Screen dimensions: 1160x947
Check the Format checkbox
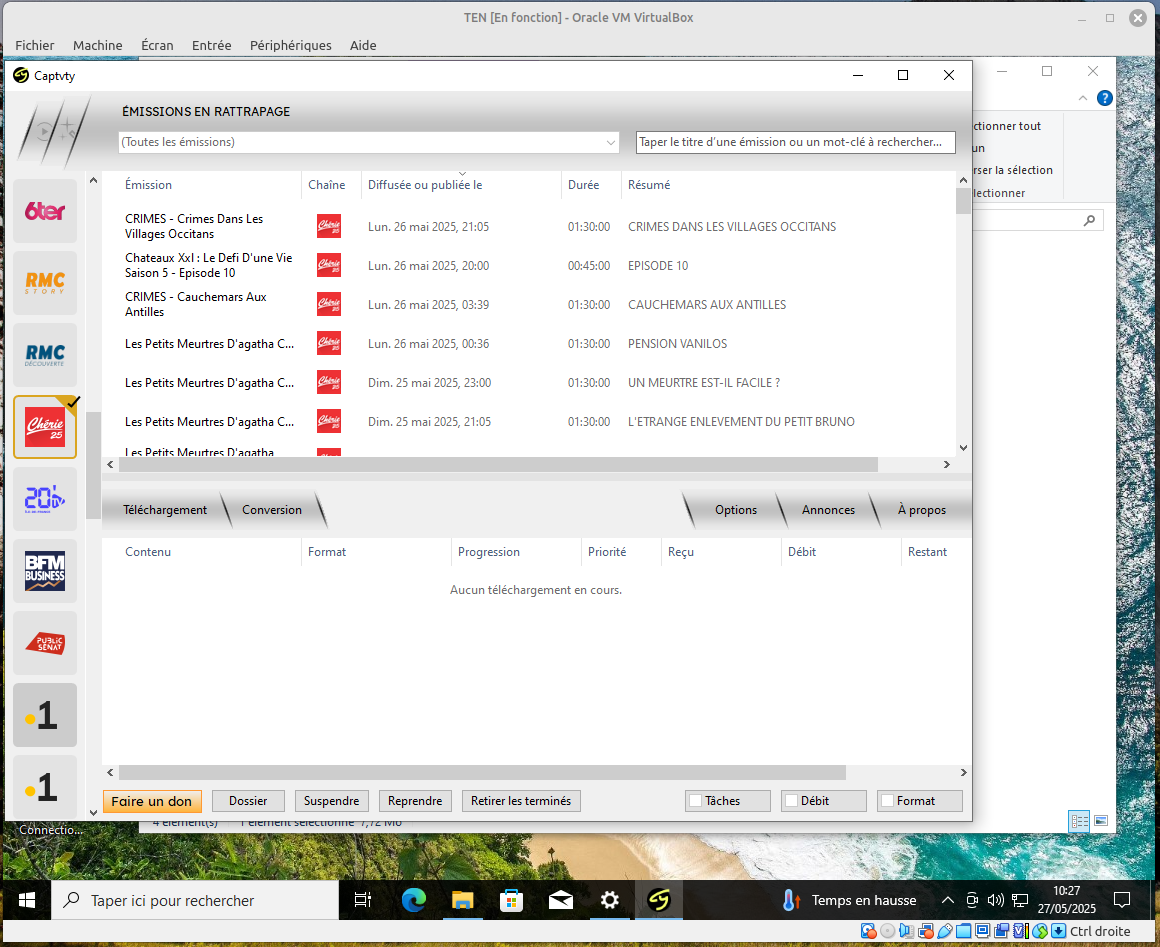click(x=887, y=801)
